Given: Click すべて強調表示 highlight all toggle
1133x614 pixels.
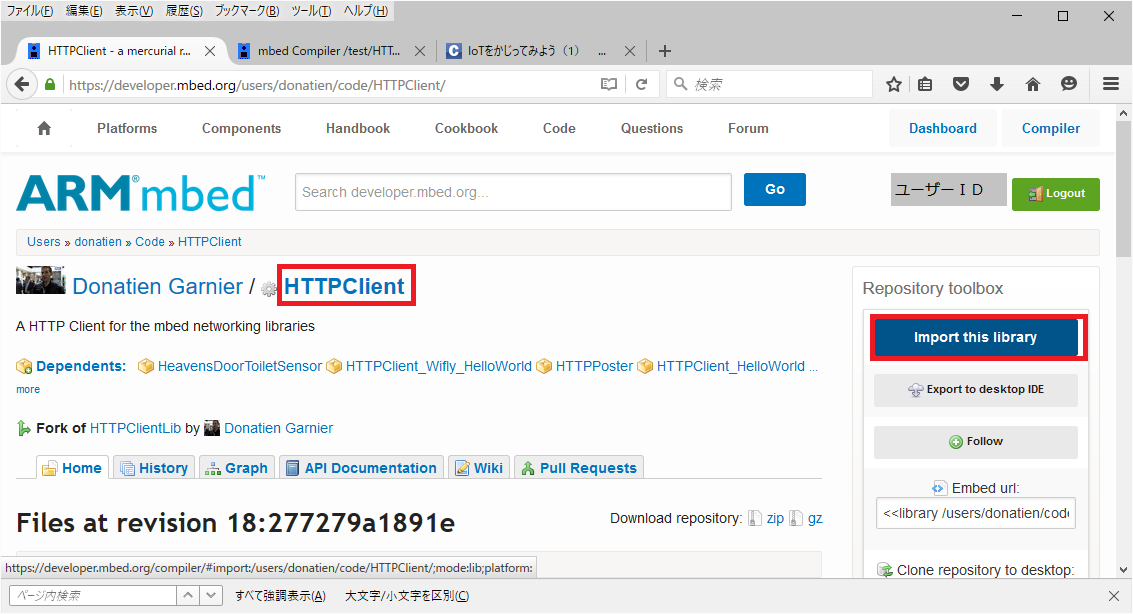Looking at the screenshot, I should [x=280, y=596].
